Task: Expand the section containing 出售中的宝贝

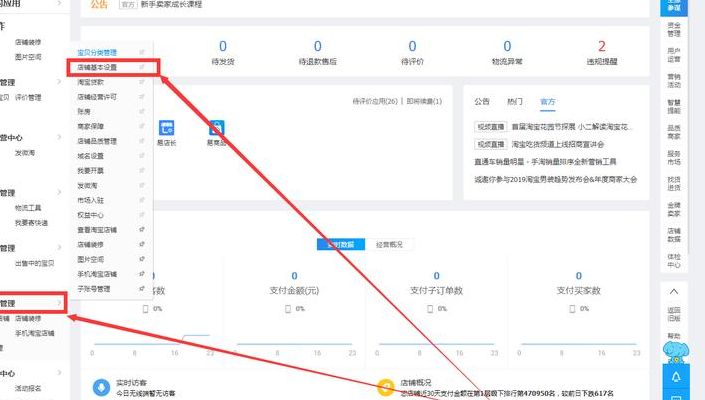Action: [x=59, y=248]
